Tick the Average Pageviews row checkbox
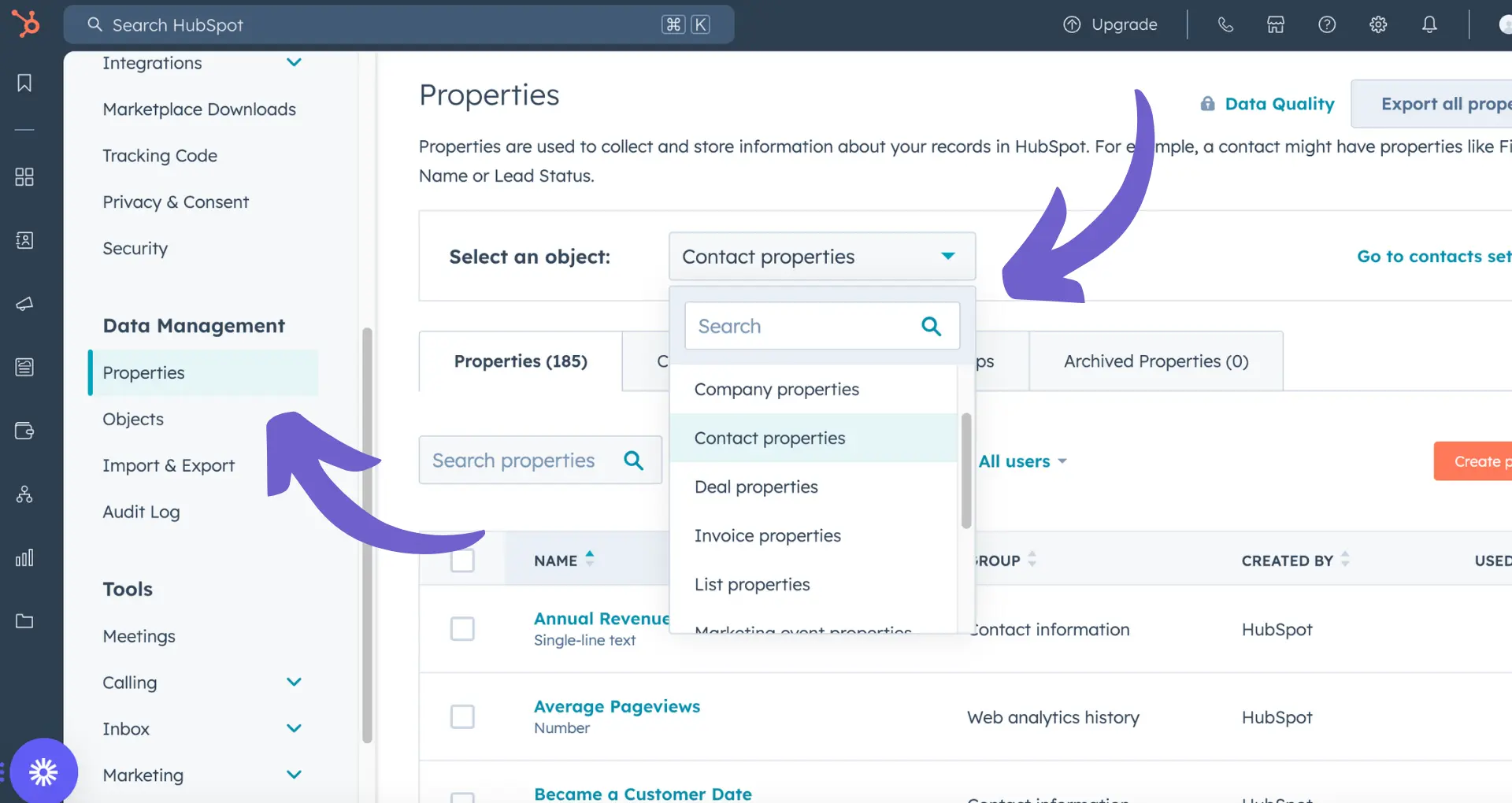This screenshot has height=803, width=1512. (x=462, y=716)
